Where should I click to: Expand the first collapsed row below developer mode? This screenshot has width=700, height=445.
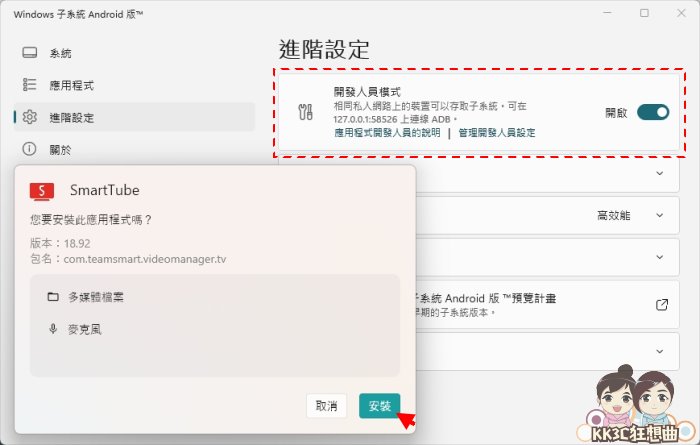point(660,173)
